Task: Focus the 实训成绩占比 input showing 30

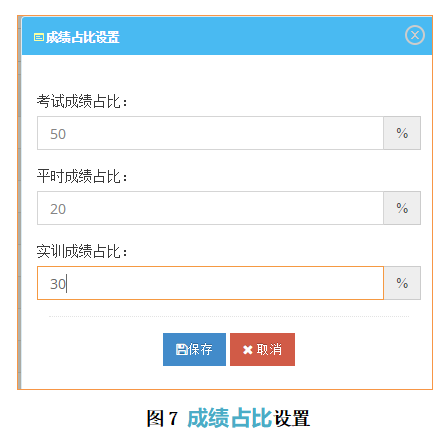Action: coord(210,283)
